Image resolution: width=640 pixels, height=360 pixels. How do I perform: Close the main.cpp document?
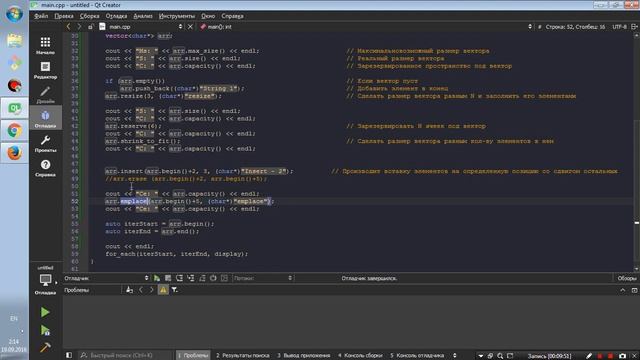point(190,27)
